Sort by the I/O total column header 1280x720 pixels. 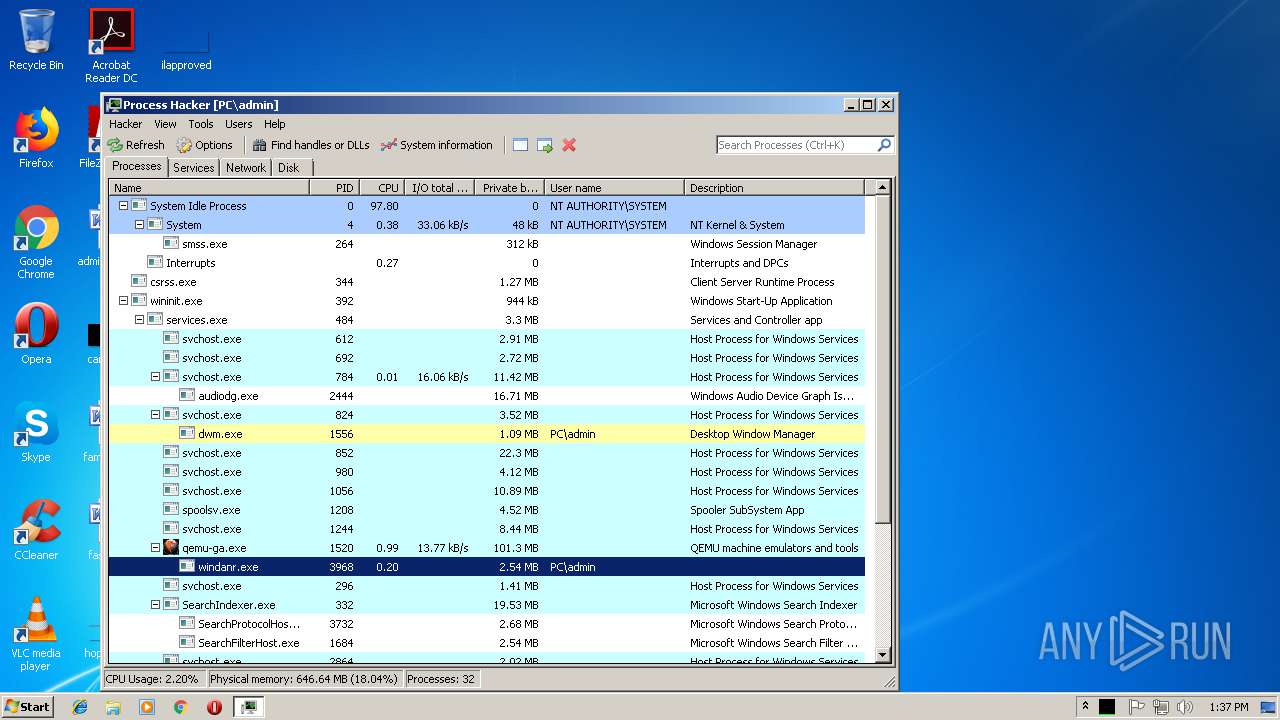pyautogui.click(x=439, y=188)
